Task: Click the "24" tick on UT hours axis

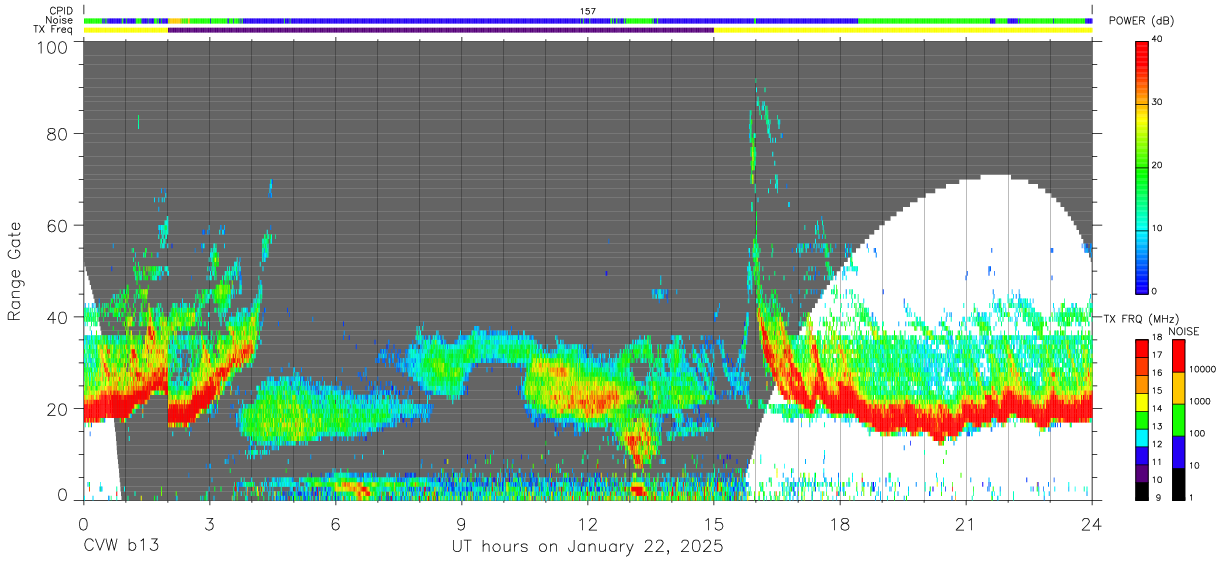Action: point(1092,523)
